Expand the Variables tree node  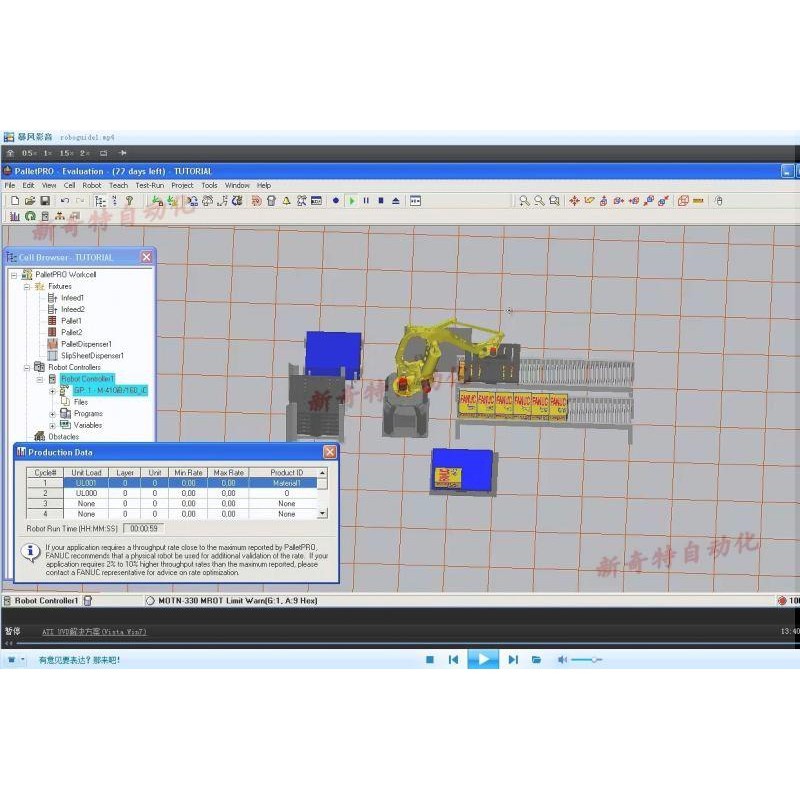pos(53,426)
